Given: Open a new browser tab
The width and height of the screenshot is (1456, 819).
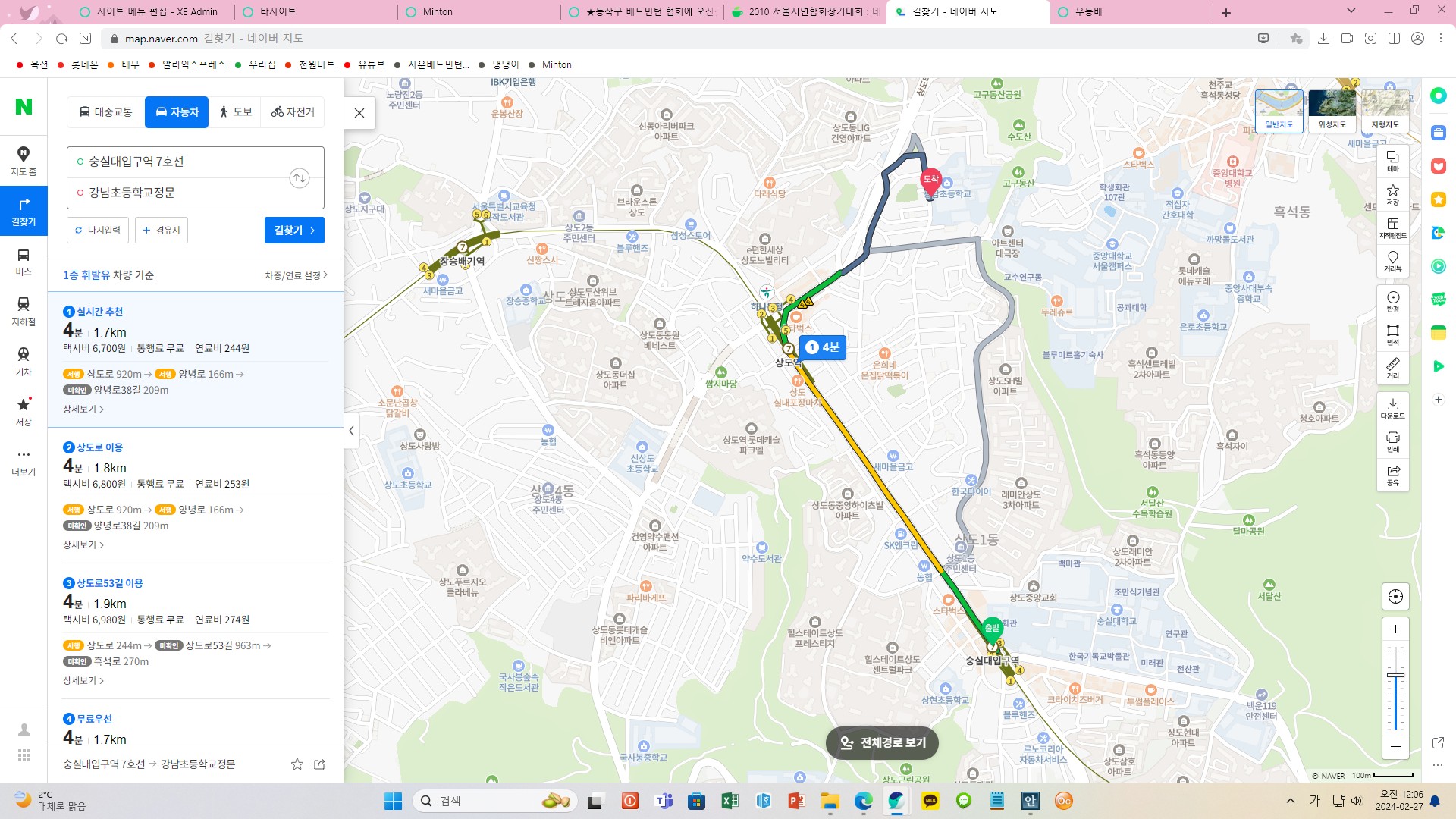Looking at the screenshot, I should click(1225, 12).
